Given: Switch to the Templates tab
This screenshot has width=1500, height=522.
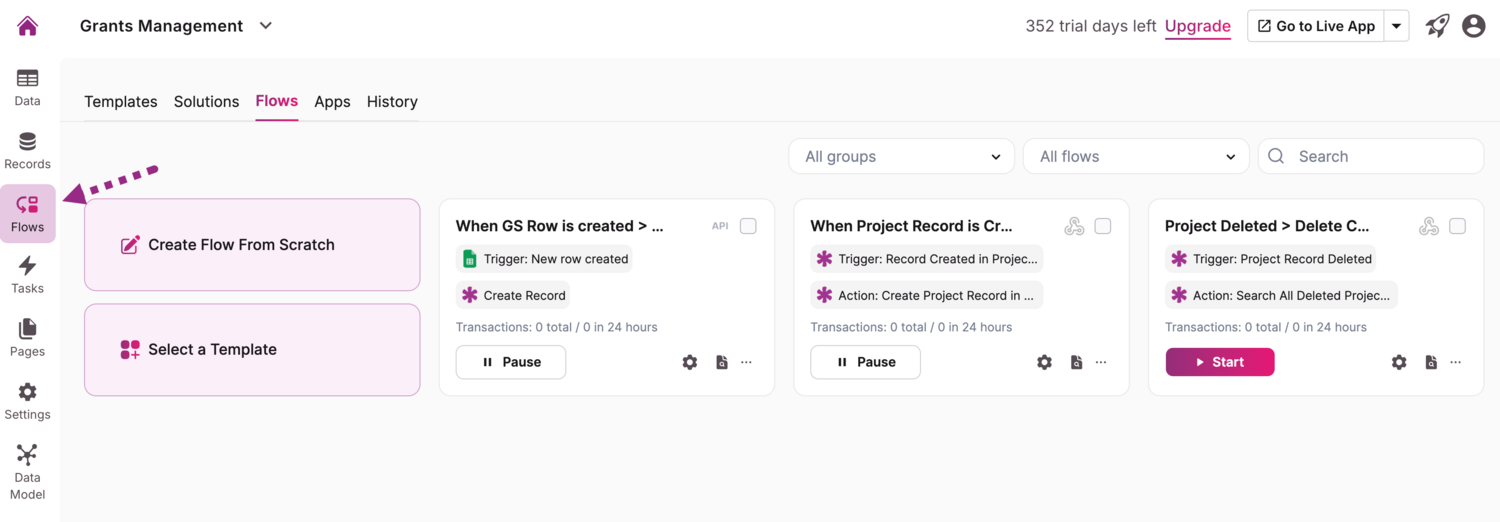Looking at the screenshot, I should (x=121, y=101).
